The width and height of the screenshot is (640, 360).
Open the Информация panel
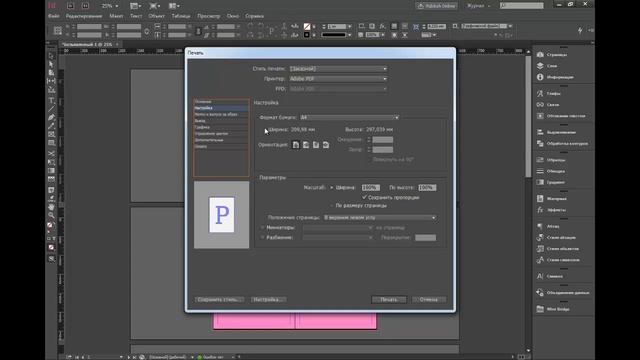555,77
